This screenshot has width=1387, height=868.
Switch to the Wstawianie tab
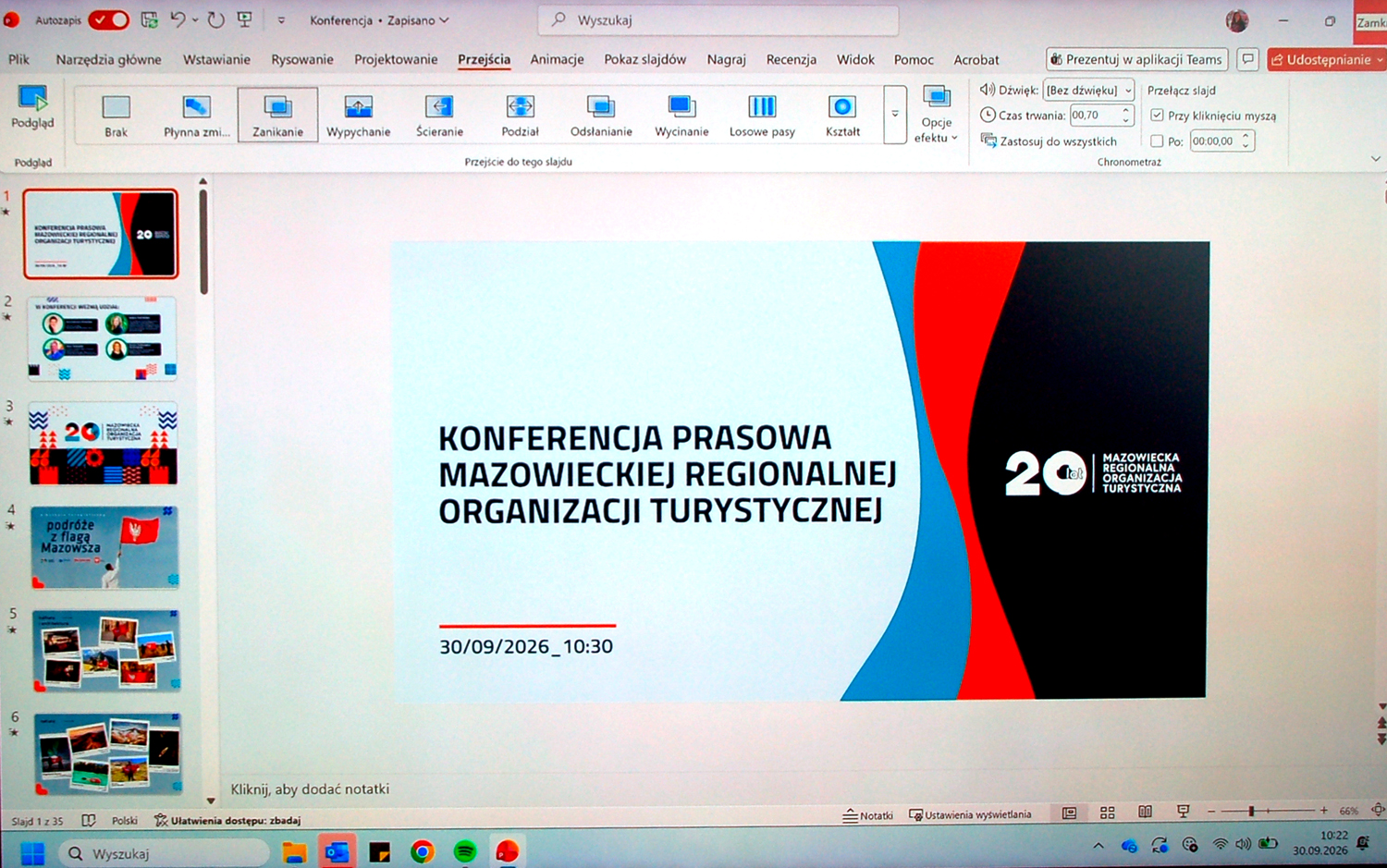[x=216, y=59]
